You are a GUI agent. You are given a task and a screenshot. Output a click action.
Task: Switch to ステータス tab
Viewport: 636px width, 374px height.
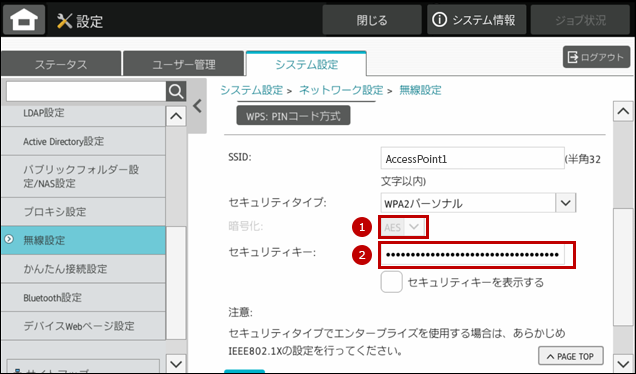pyautogui.click(x=61, y=64)
